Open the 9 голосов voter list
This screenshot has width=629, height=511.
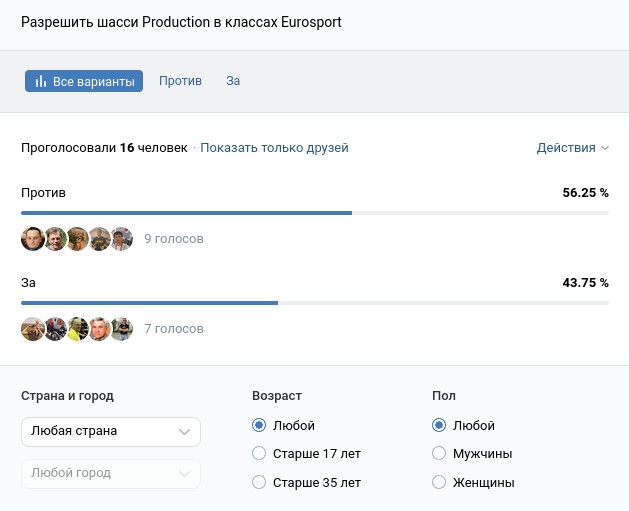point(173,239)
